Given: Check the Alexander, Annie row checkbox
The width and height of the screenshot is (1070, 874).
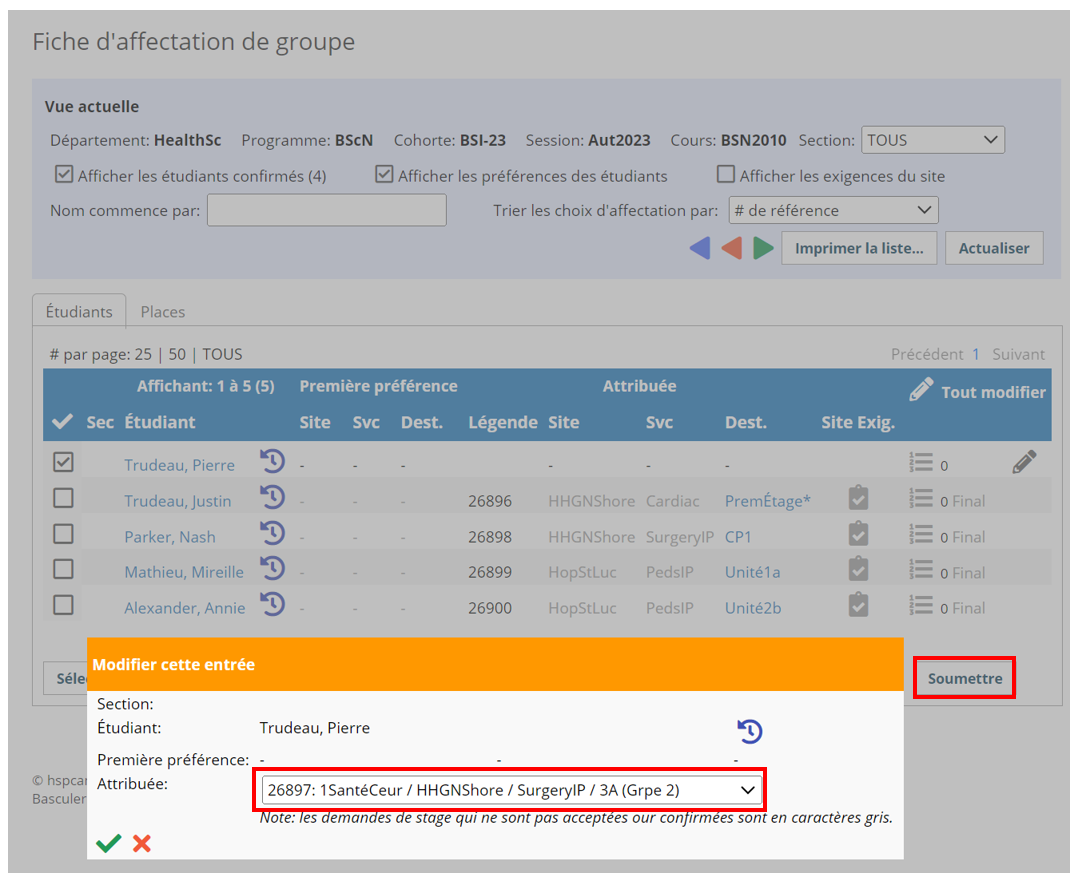Looking at the screenshot, I should pyautogui.click(x=63, y=604).
